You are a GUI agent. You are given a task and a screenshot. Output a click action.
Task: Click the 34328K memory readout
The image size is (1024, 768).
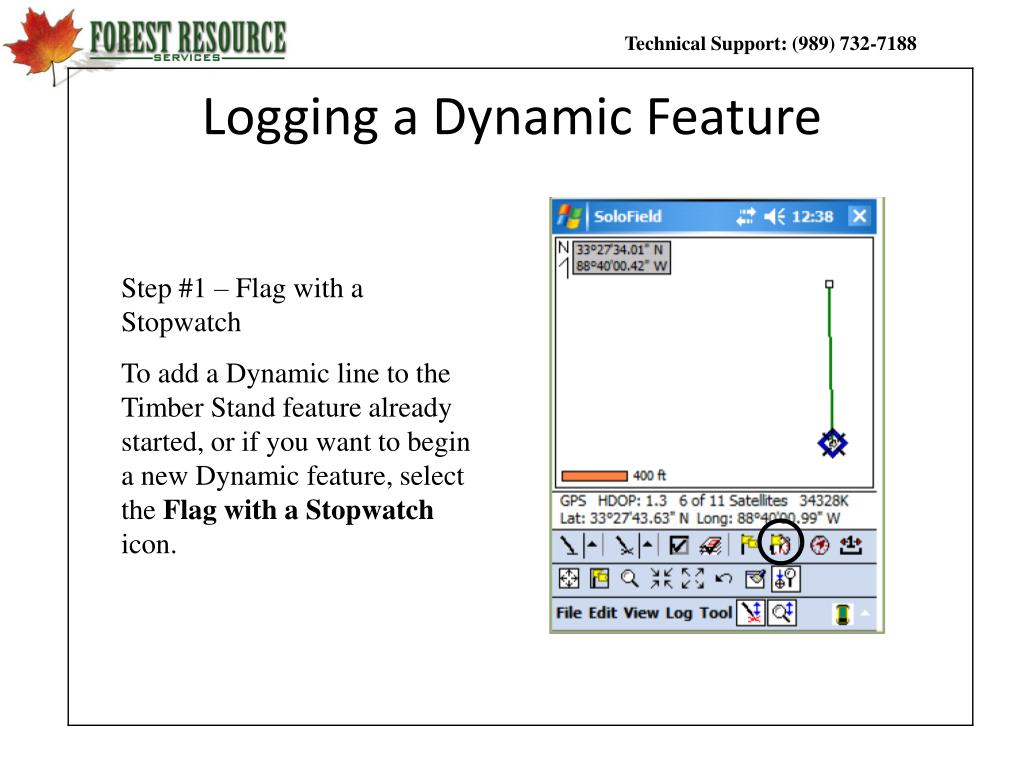824,501
